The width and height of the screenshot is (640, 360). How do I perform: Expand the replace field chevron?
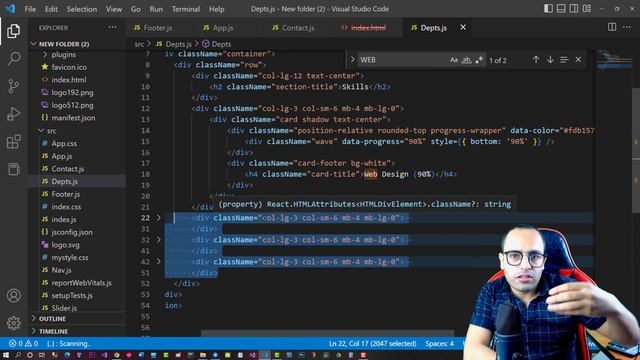(353, 60)
